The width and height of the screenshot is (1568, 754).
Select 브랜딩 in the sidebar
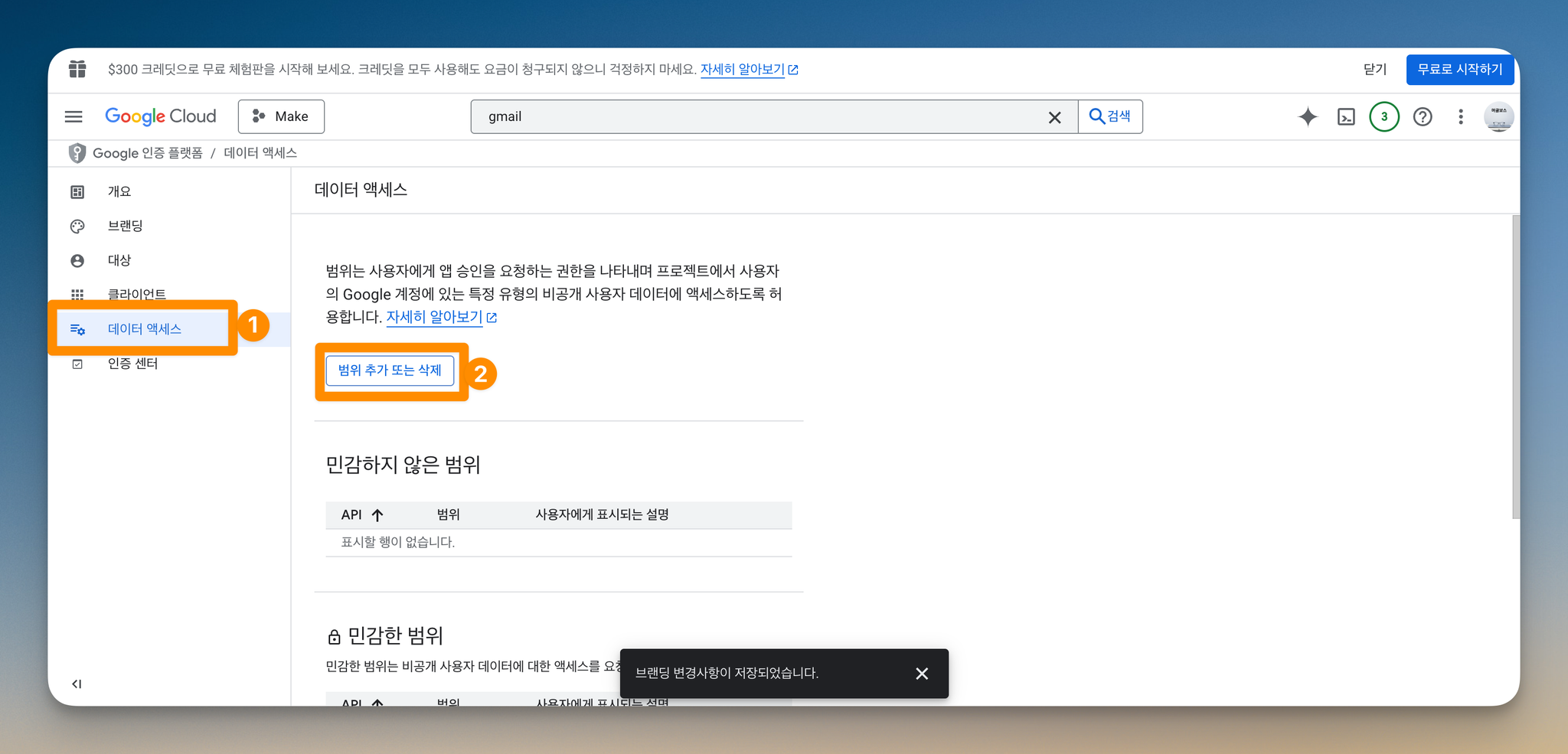tap(126, 226)
